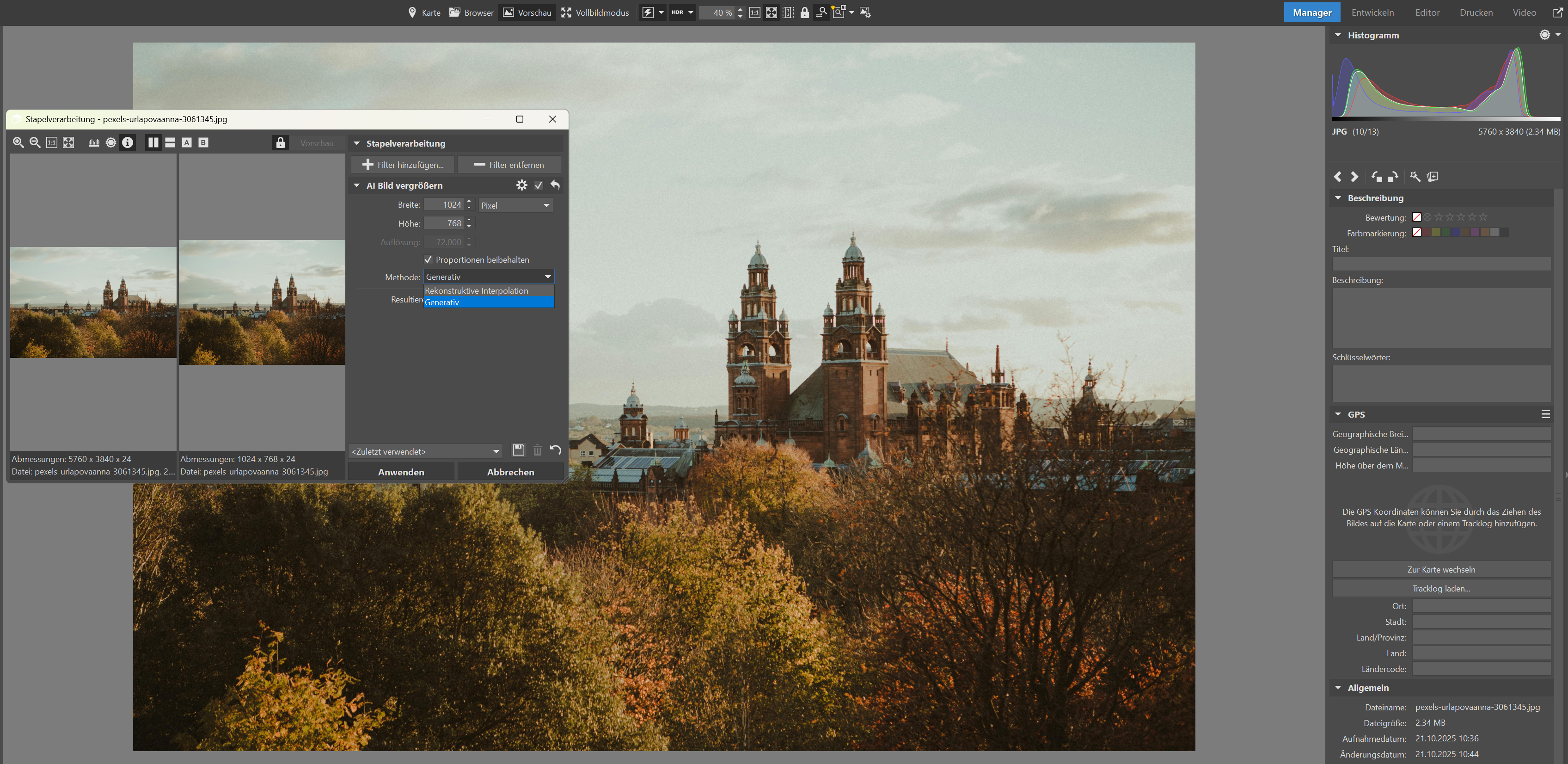Click the Anwenden button

coord(400,472)
